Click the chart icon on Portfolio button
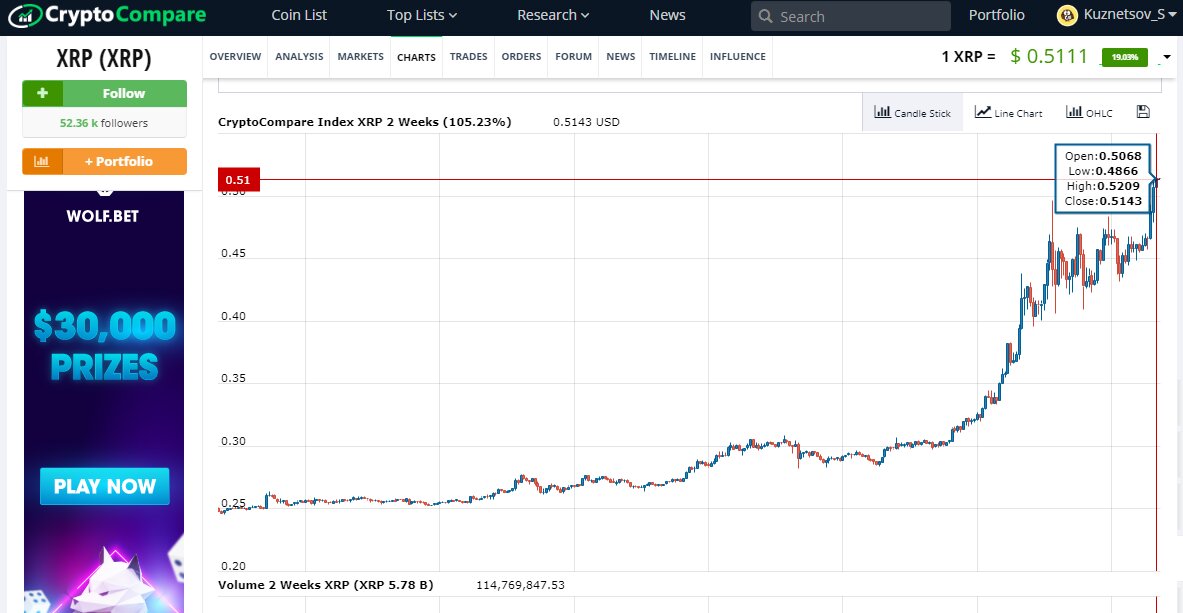 [x=42, y=162]
